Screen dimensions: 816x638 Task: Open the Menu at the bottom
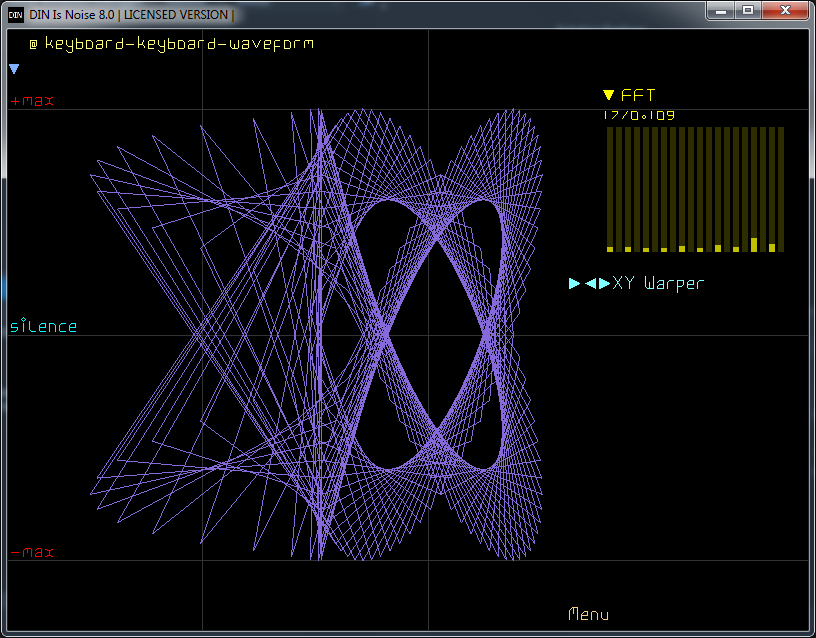pyautogui.click(x=588, y=614)
